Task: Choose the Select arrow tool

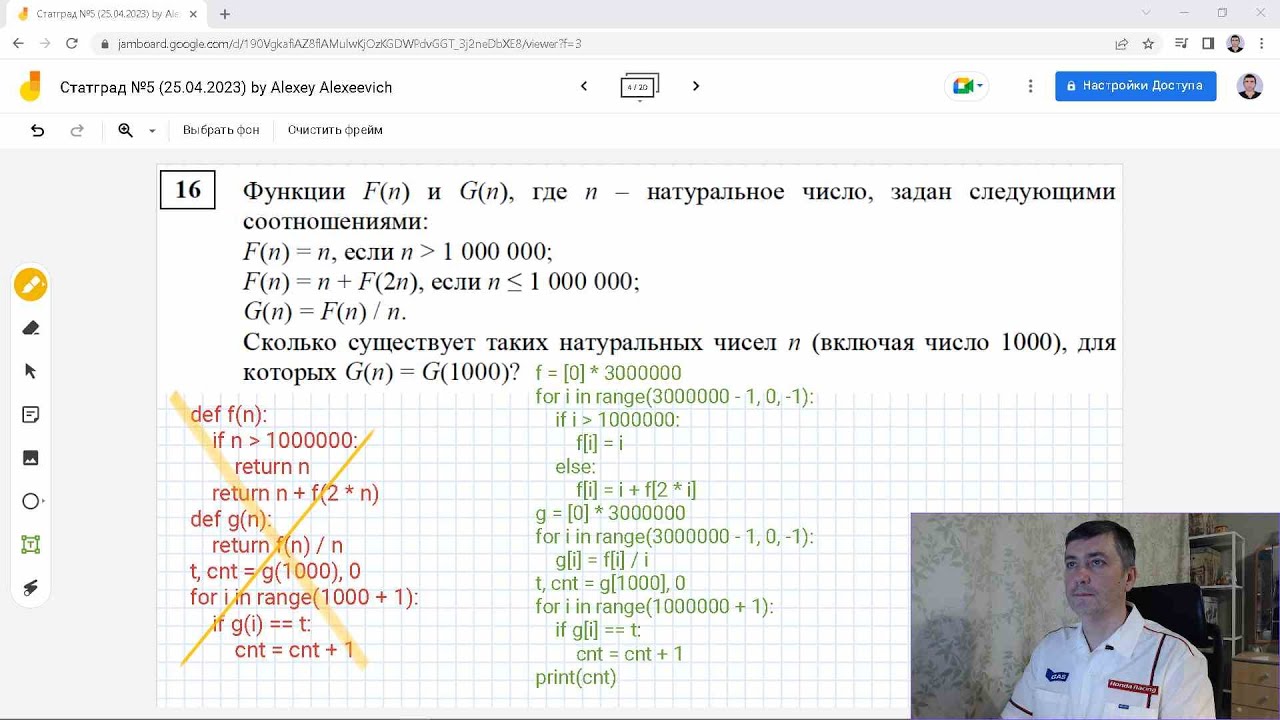Action: click(x=31, y=371)
